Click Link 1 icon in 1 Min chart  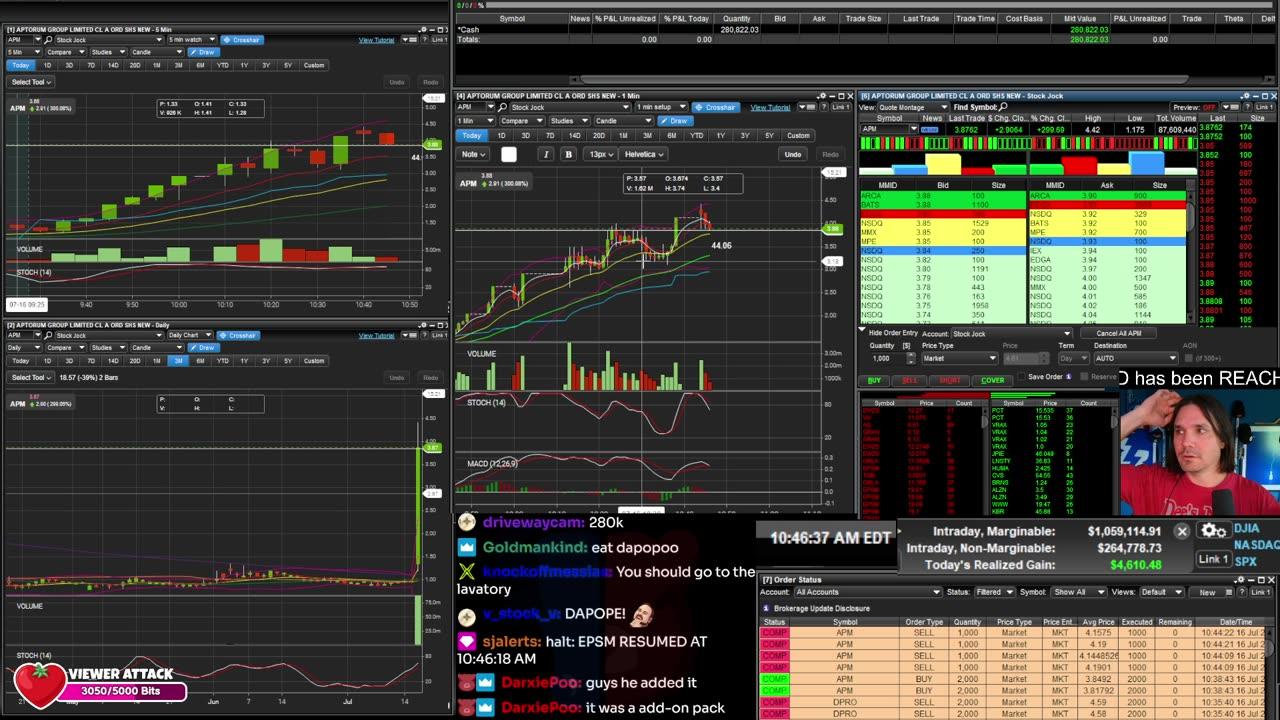(x=841, y=107)
